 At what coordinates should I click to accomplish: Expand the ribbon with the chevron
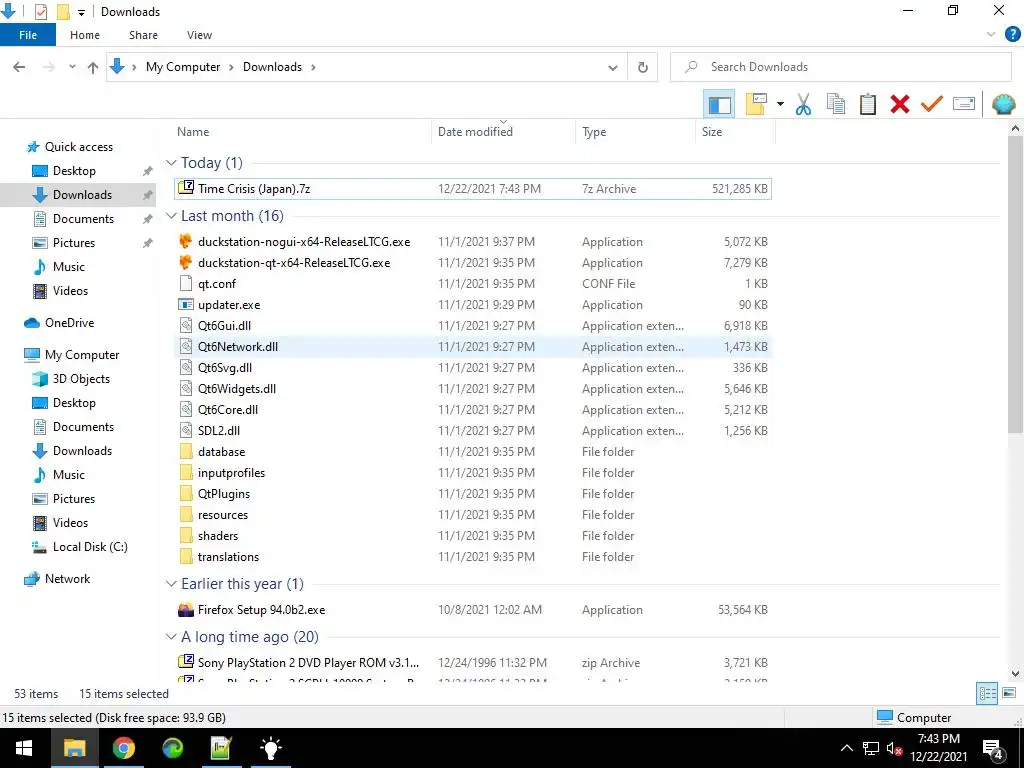[x=991, y=35]
